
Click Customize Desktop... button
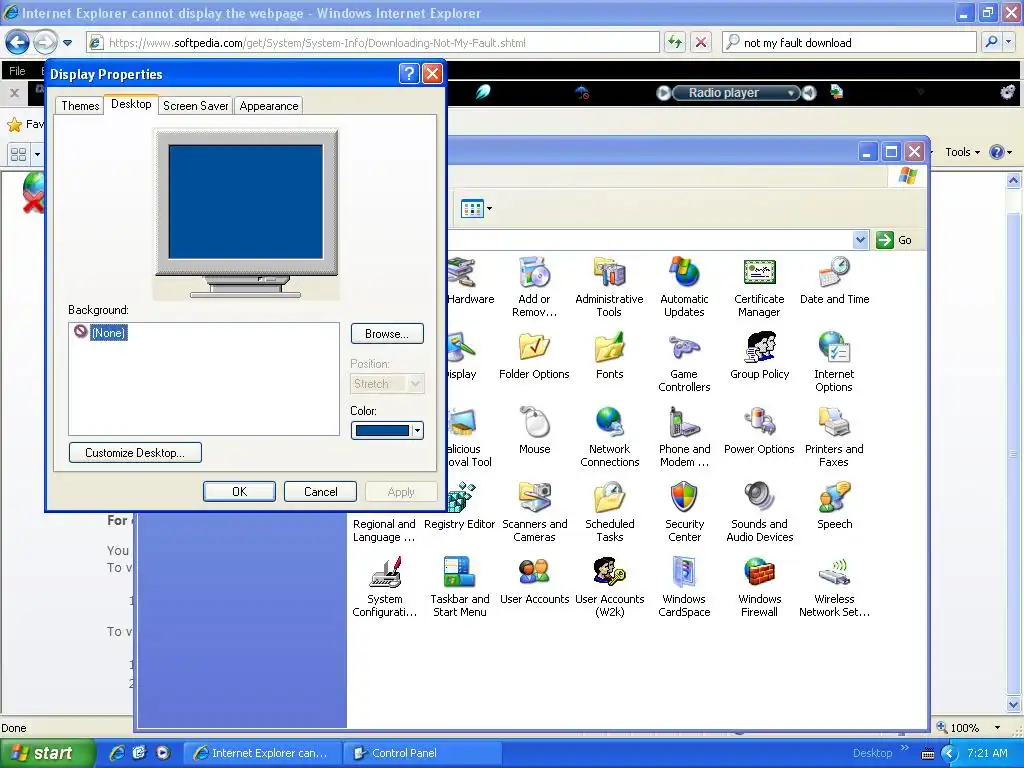[135, 453]
